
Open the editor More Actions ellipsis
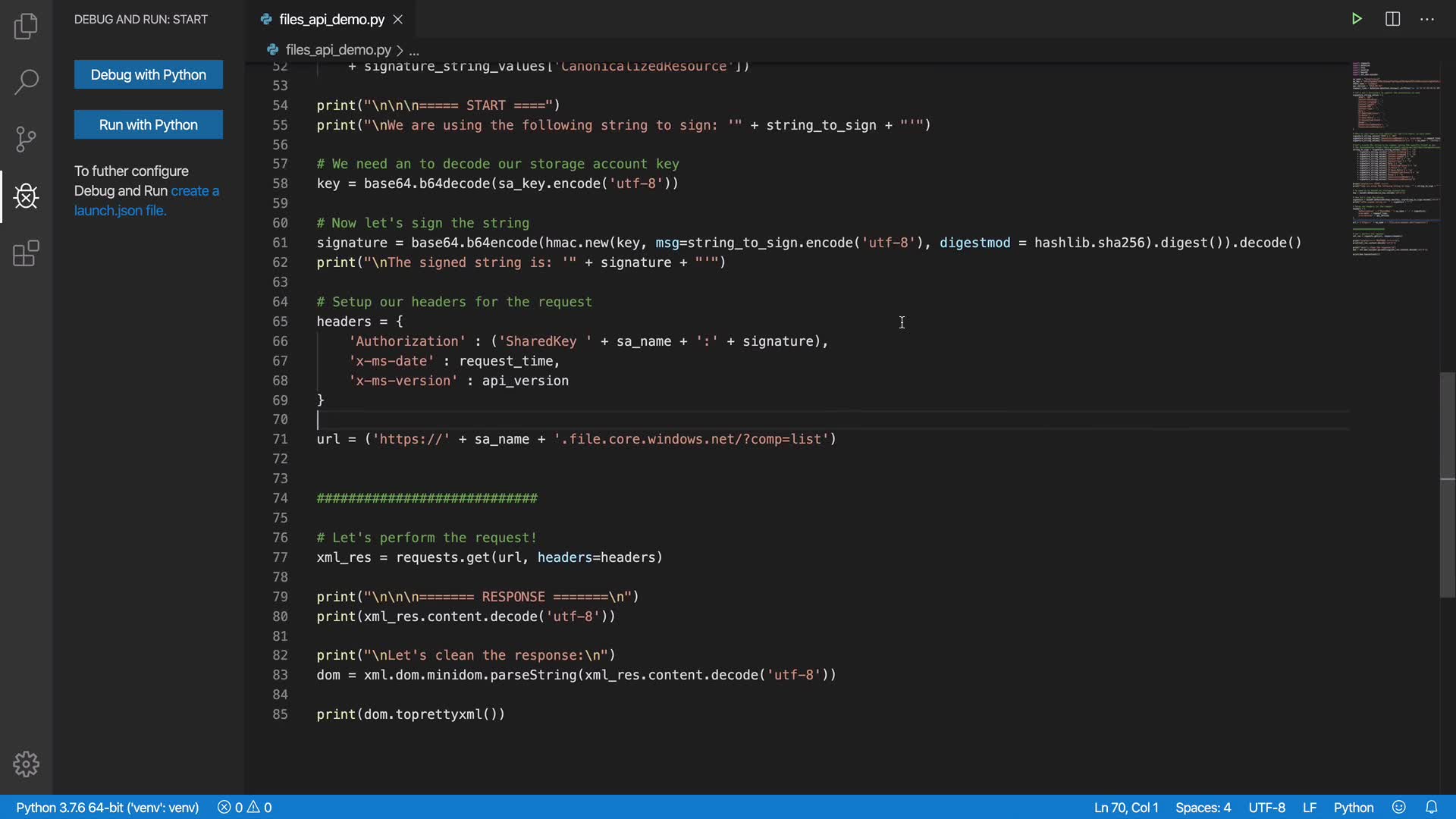1427,19
